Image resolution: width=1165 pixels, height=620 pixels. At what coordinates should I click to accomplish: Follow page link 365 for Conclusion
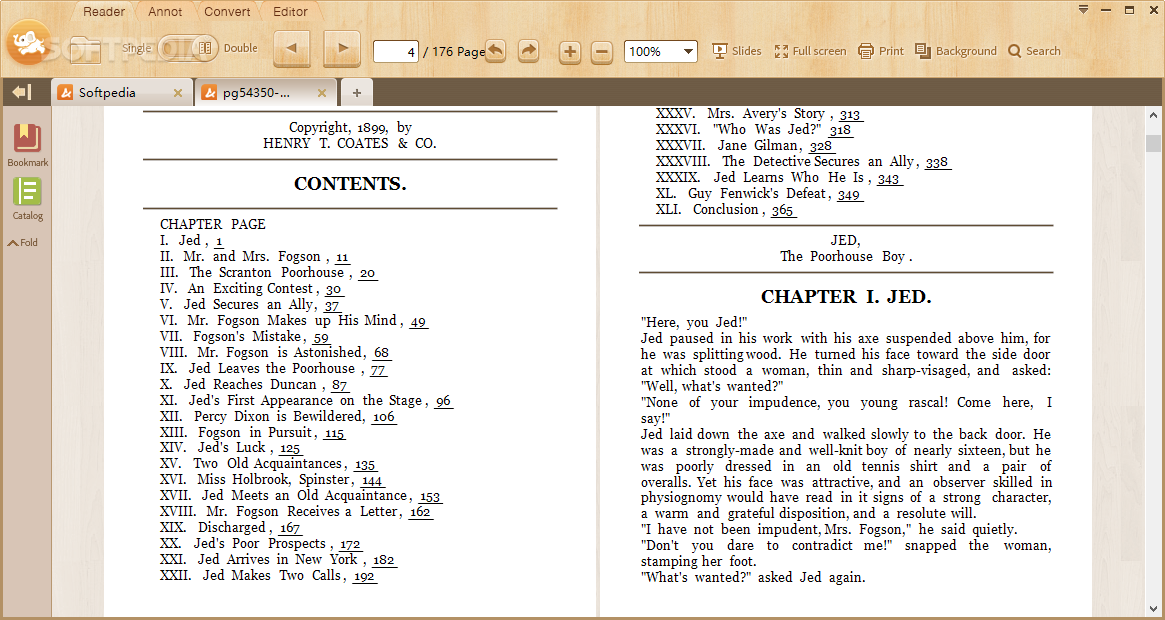coord(782,211)
